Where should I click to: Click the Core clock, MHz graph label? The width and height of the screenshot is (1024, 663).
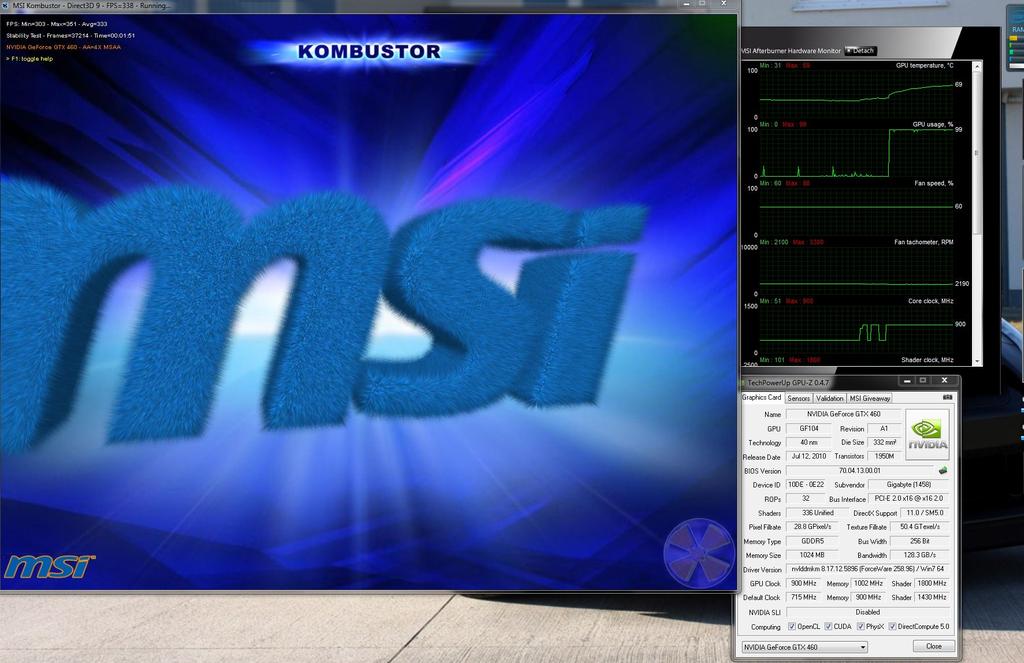coord(931,301)
